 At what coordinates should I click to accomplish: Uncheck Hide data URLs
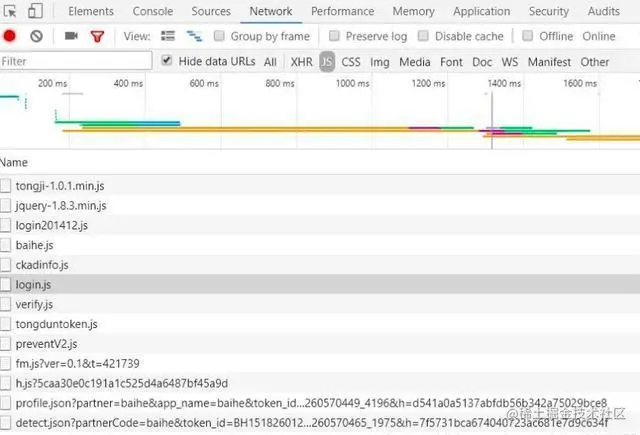pos(167,60)
